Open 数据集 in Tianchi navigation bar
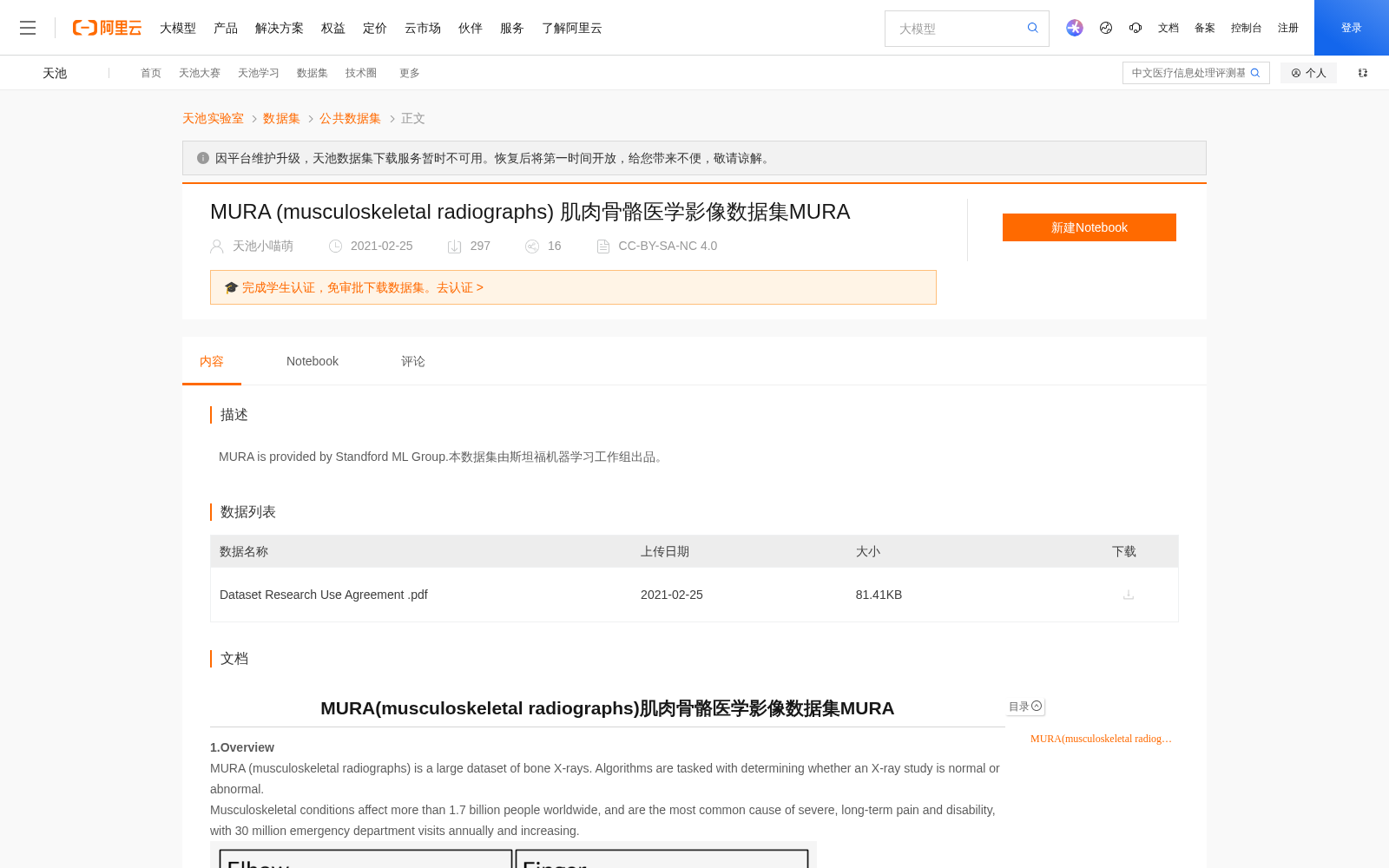Image resolution: width=1389 pixels, height=868 pixels. (x=313, y=73)
